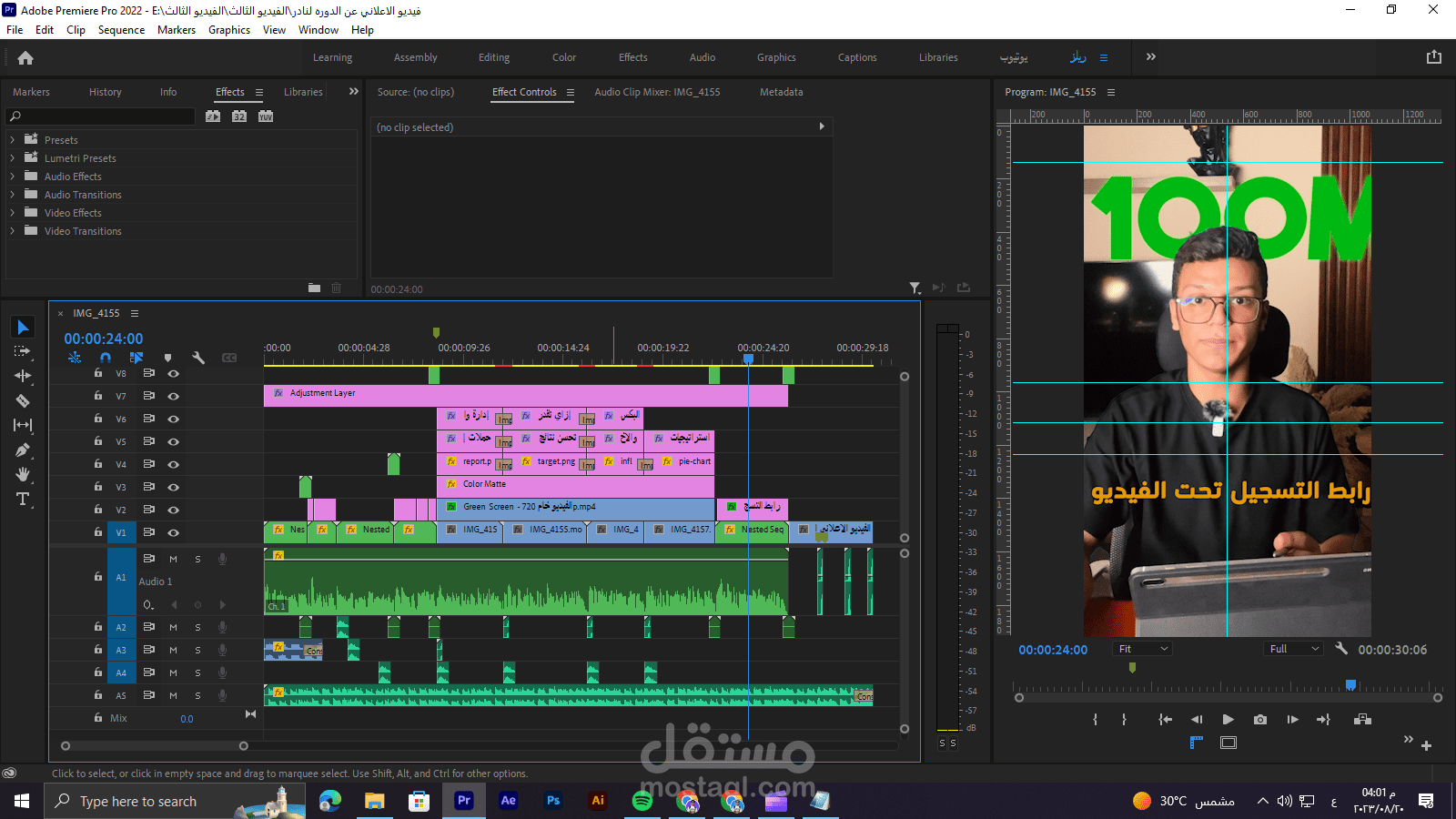Select the Hand tool
Viewport: 1456px width, 819px height.
coord(23,474)
